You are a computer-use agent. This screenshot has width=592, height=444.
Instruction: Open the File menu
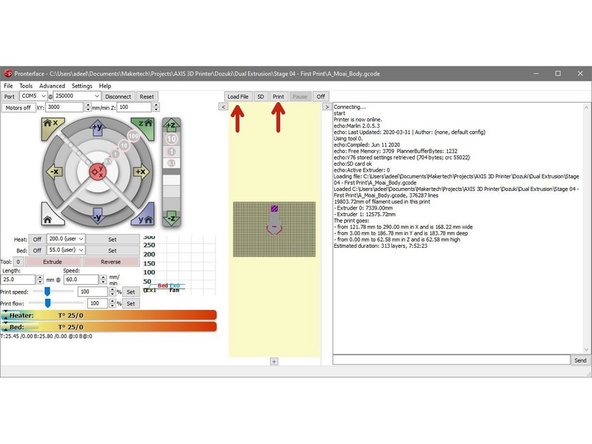[8, 86]
